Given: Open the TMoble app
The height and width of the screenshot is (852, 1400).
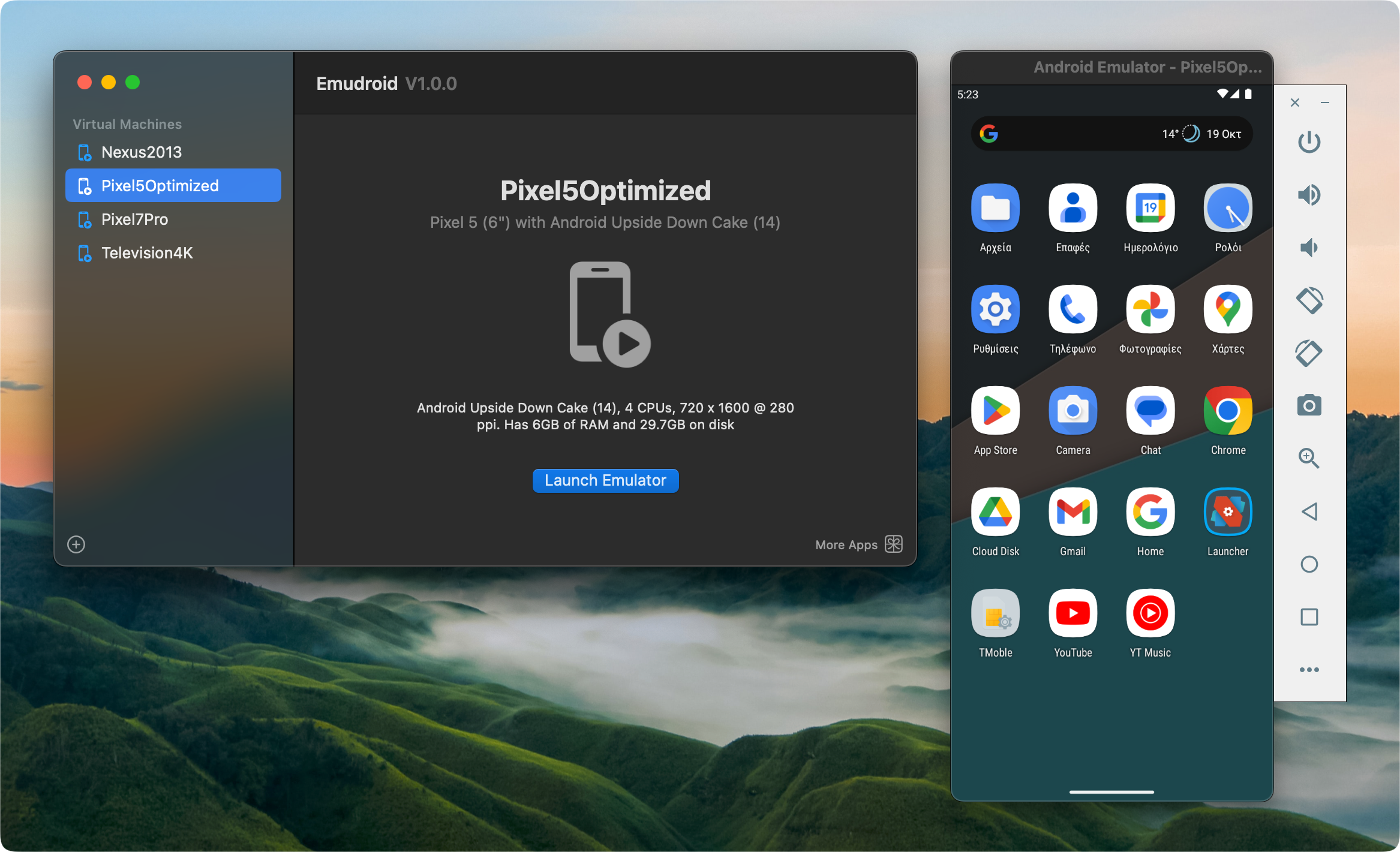Looking at the screenshot, I should coord(995,624).
